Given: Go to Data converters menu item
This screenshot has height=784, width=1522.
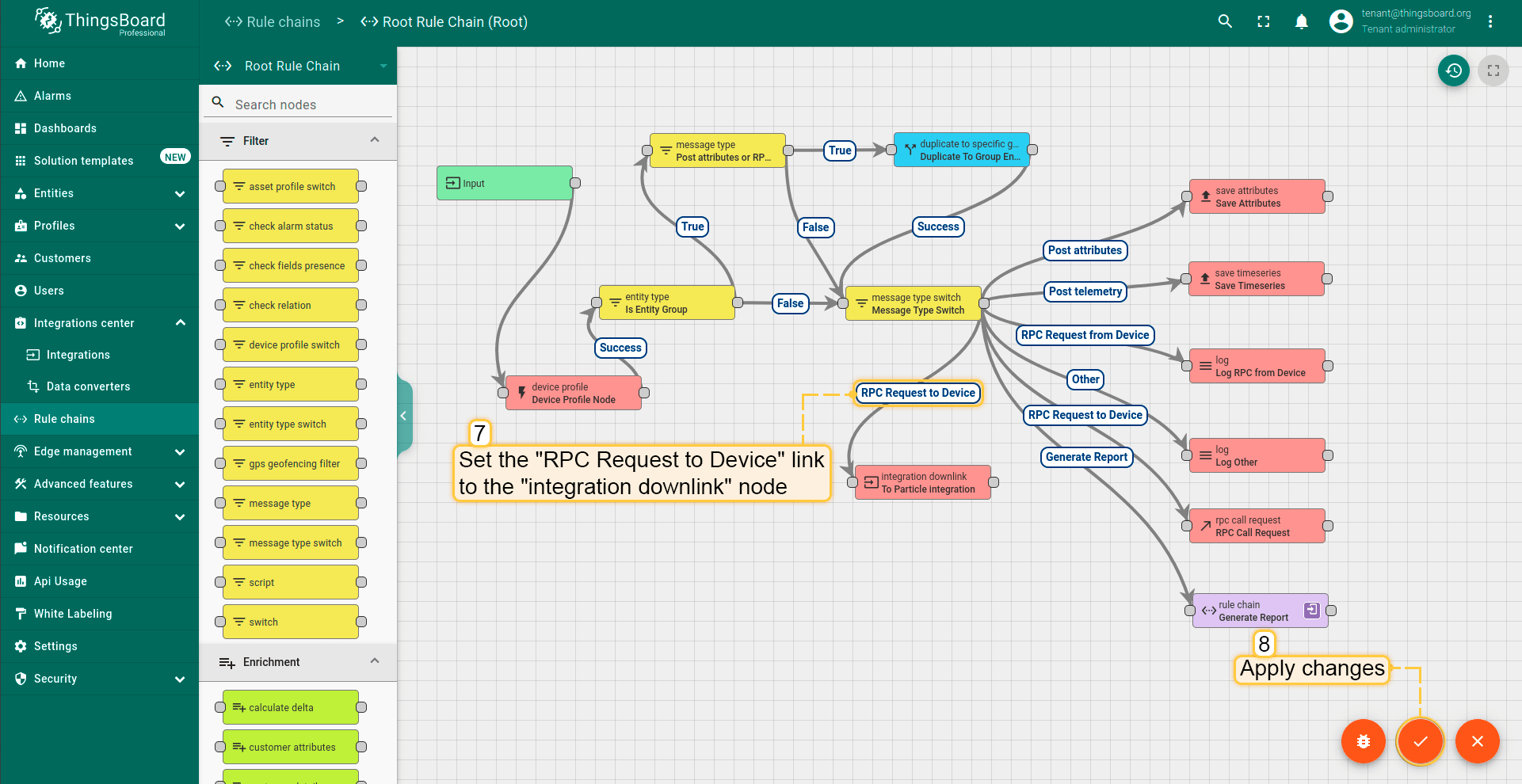Looking at the screenshot, I should [x=88, y=386].
